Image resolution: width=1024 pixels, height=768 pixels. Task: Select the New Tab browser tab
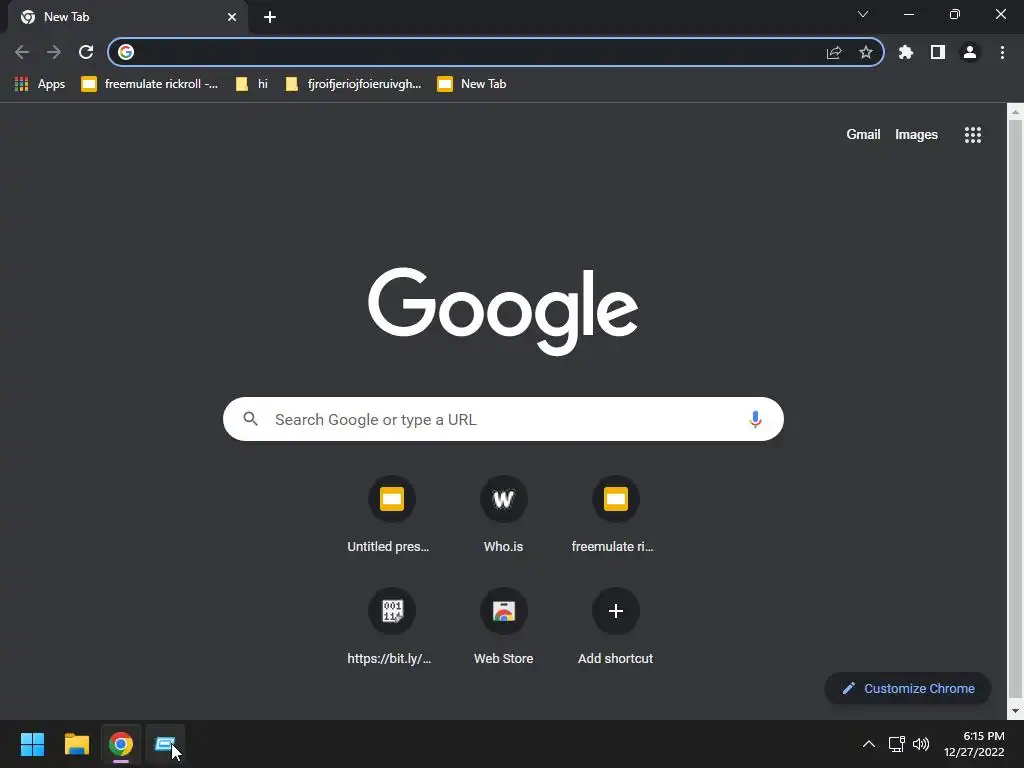point(128,17)
